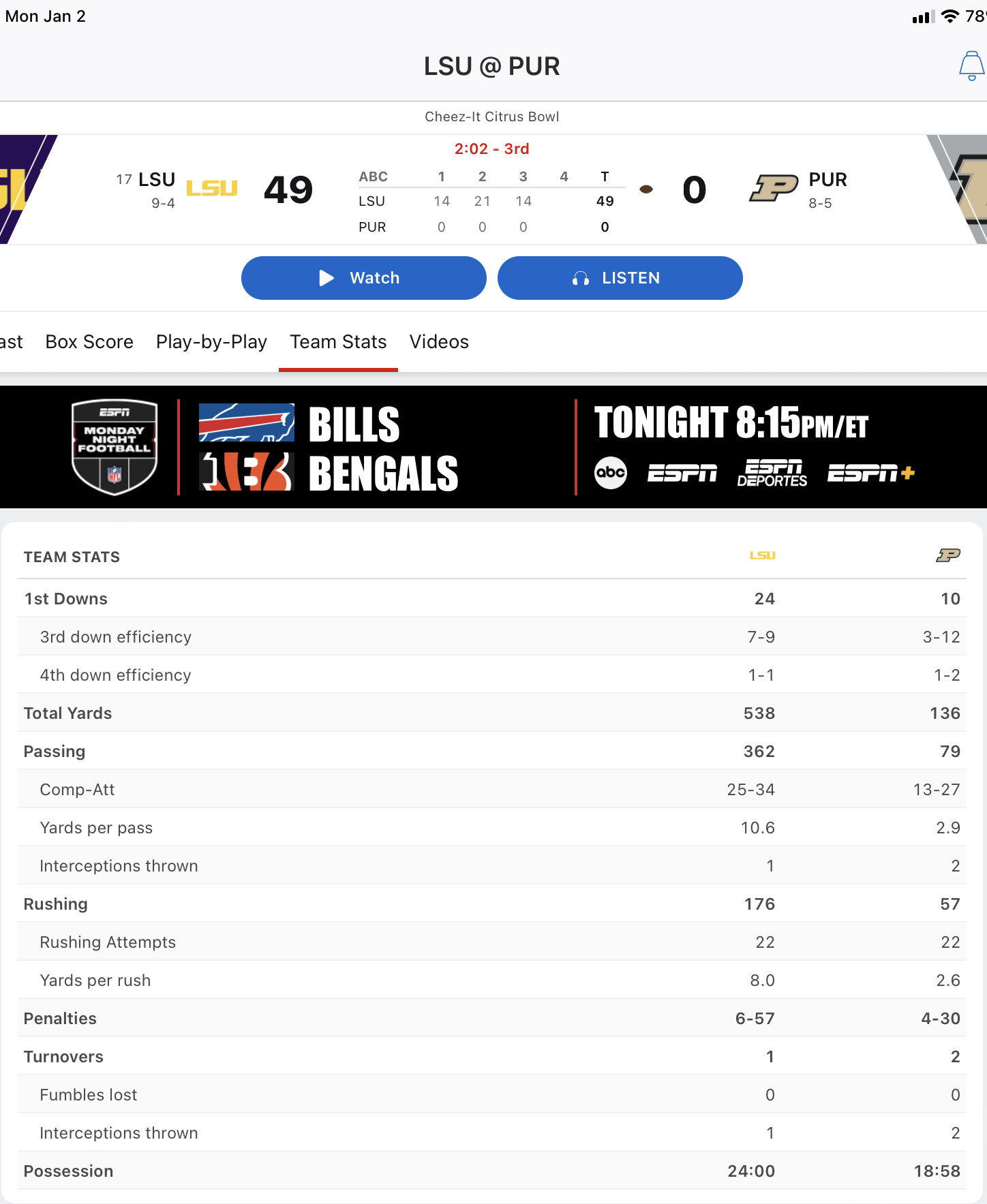The image size is (987, 1204).
Task: Tap the Purdue column header logo in Team Stats
Action: (947, 556)
